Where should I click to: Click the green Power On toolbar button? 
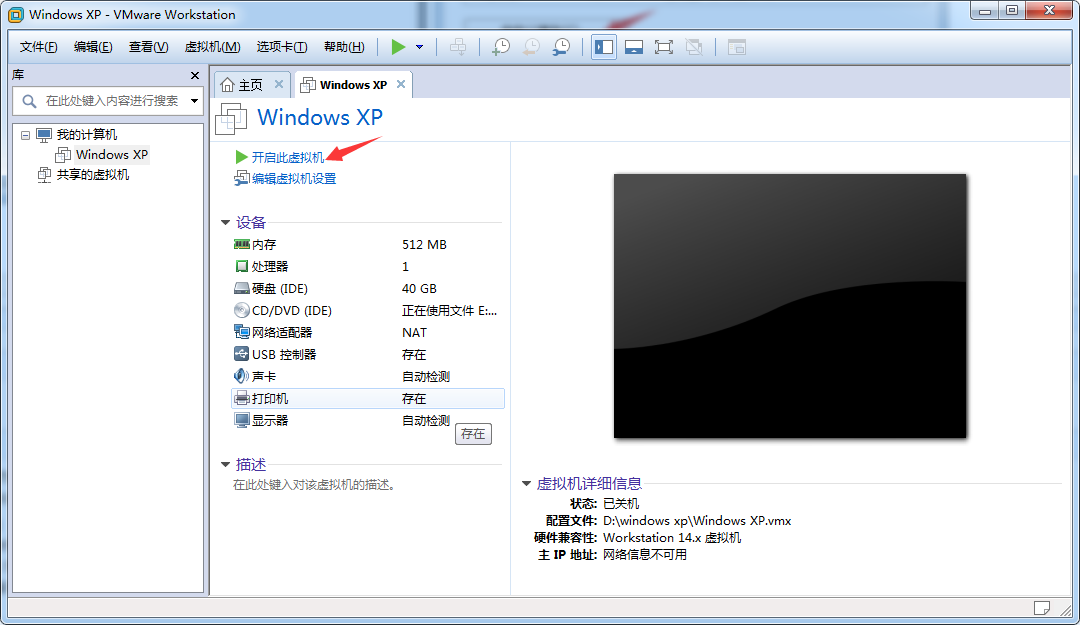[398, 47]
